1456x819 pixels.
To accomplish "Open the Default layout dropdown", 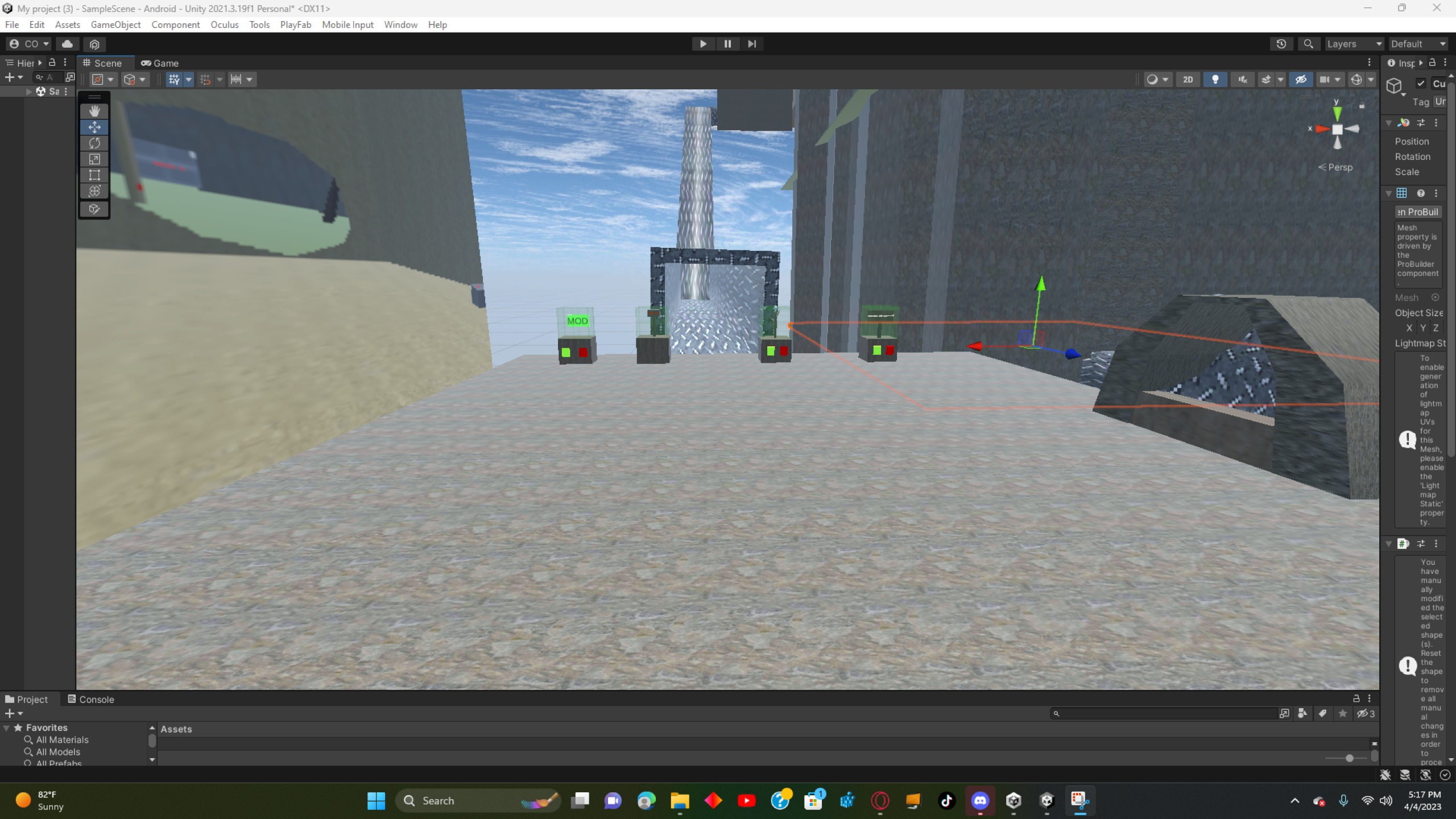I will coord(1418,44).
